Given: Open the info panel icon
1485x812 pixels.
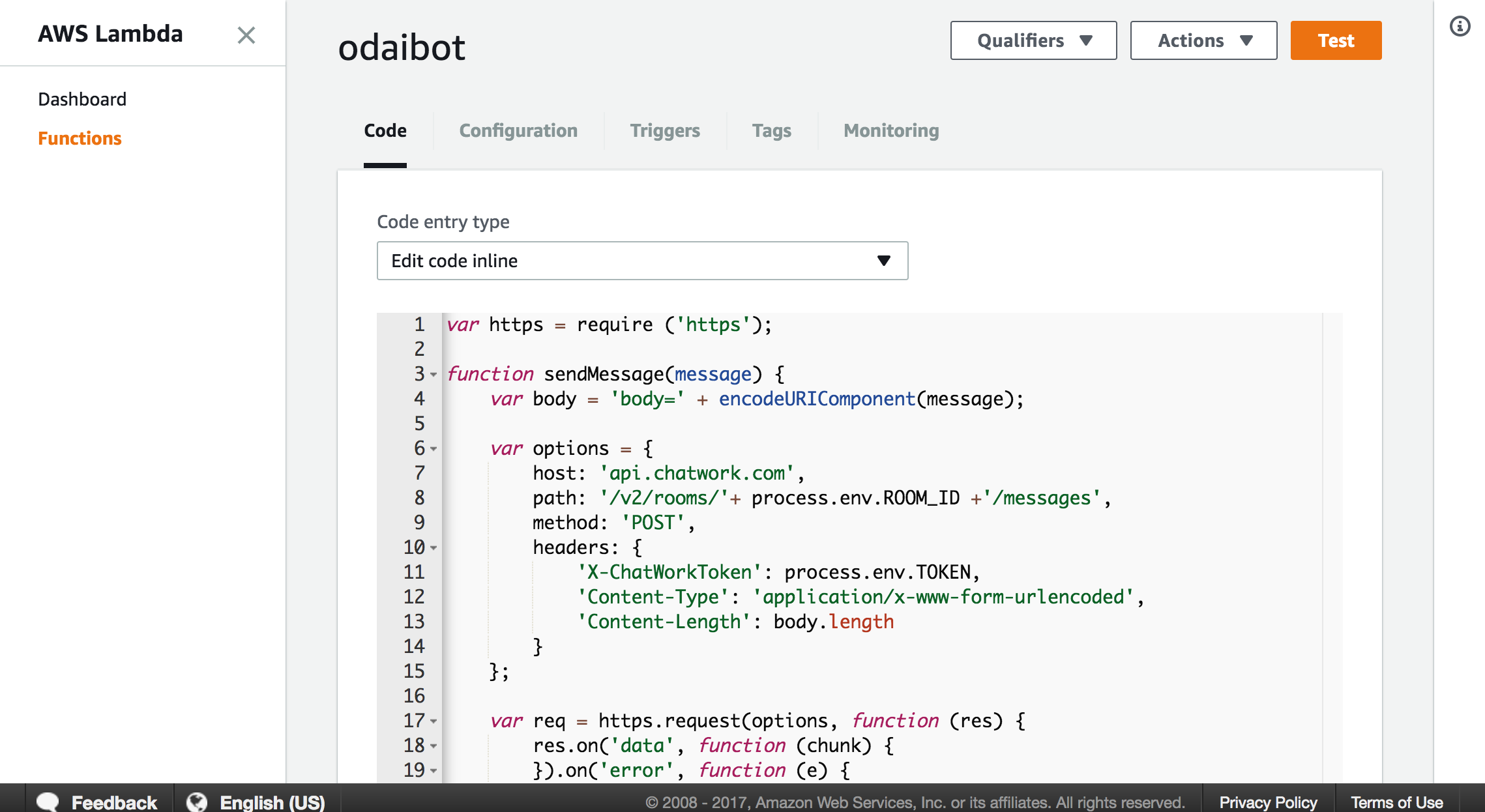Looking at the screenshot, I should pos(1460,26).
